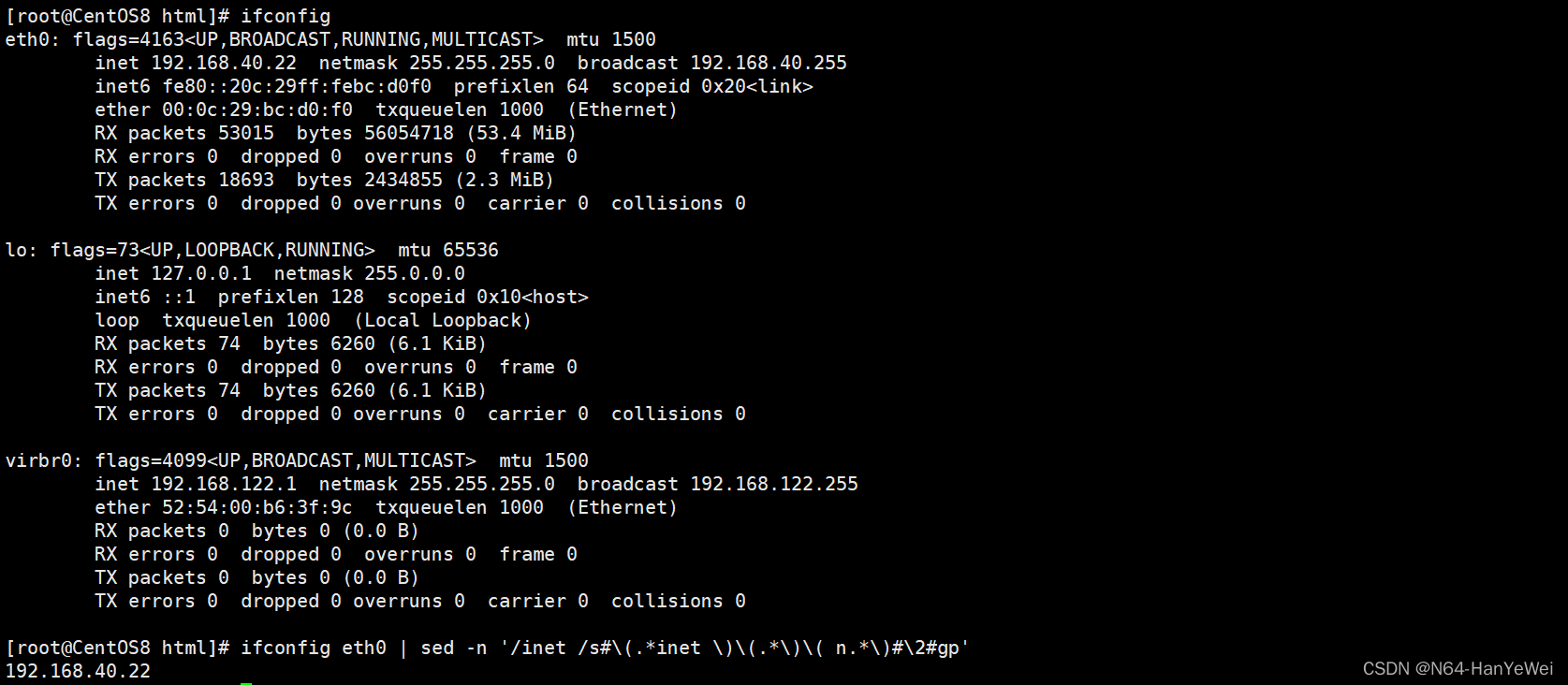Click the broadcast address 192.168.40.255
This screenshot has width=1568, height=685.
click(x=769, y=63)
